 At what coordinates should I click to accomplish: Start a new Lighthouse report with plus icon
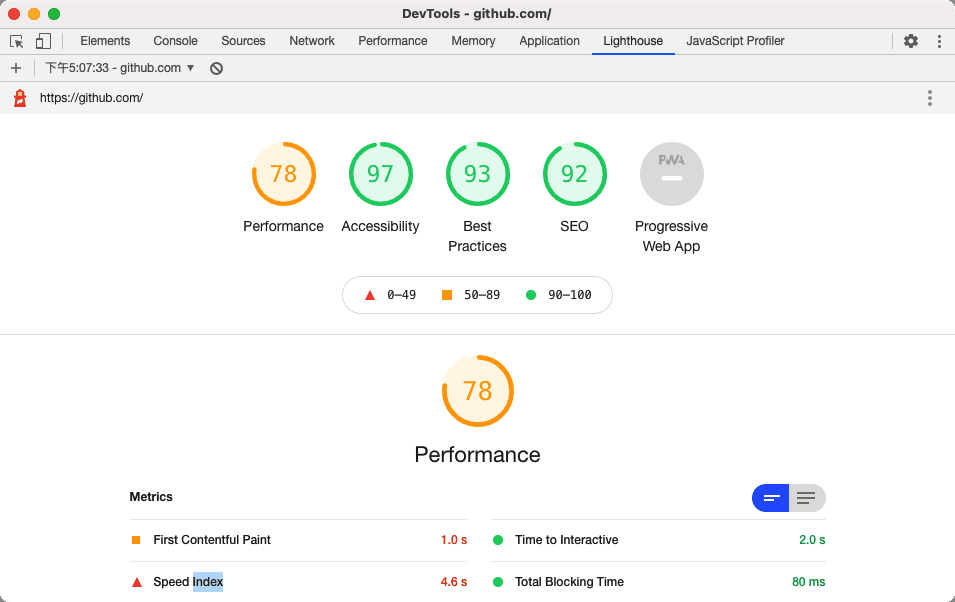pyautogui.click(x=16, y=68)
